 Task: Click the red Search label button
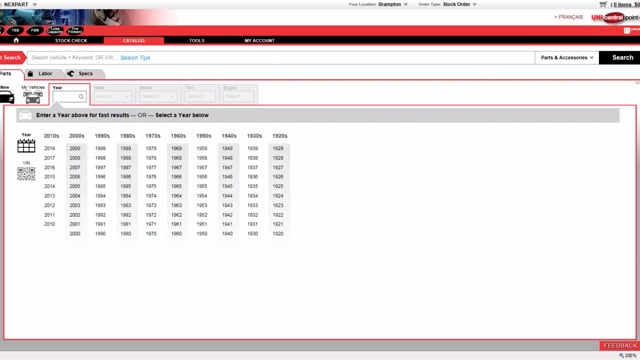tap(12, 58)
